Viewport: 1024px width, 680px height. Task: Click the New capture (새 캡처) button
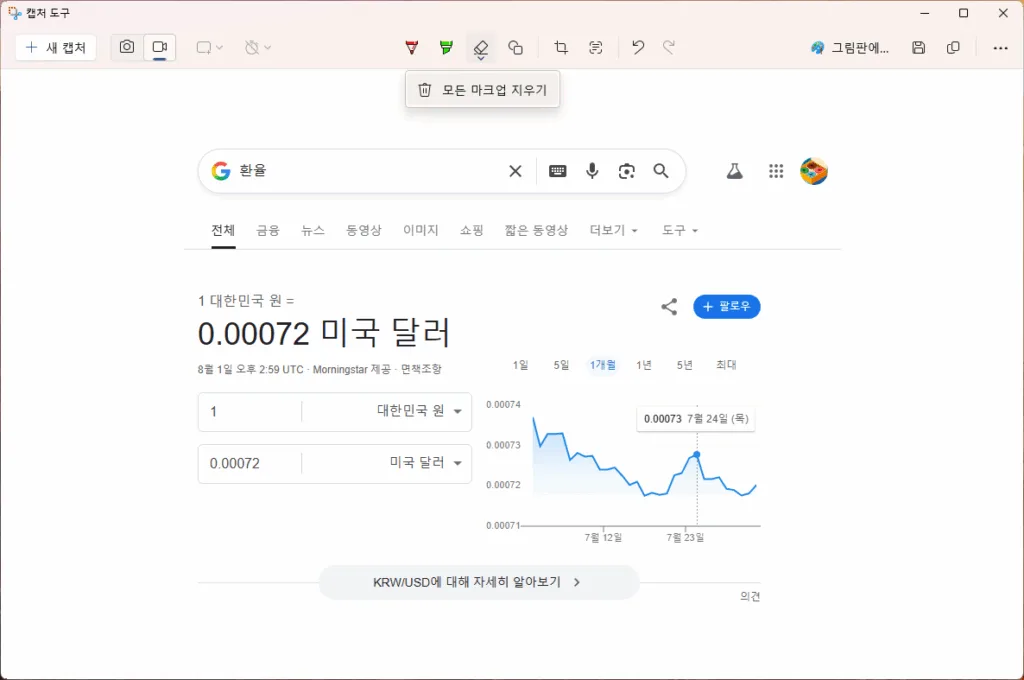(56, 48)
